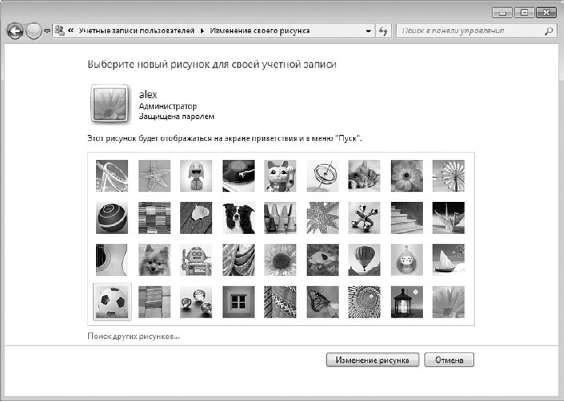Choose the sailboat account picture

449,260
